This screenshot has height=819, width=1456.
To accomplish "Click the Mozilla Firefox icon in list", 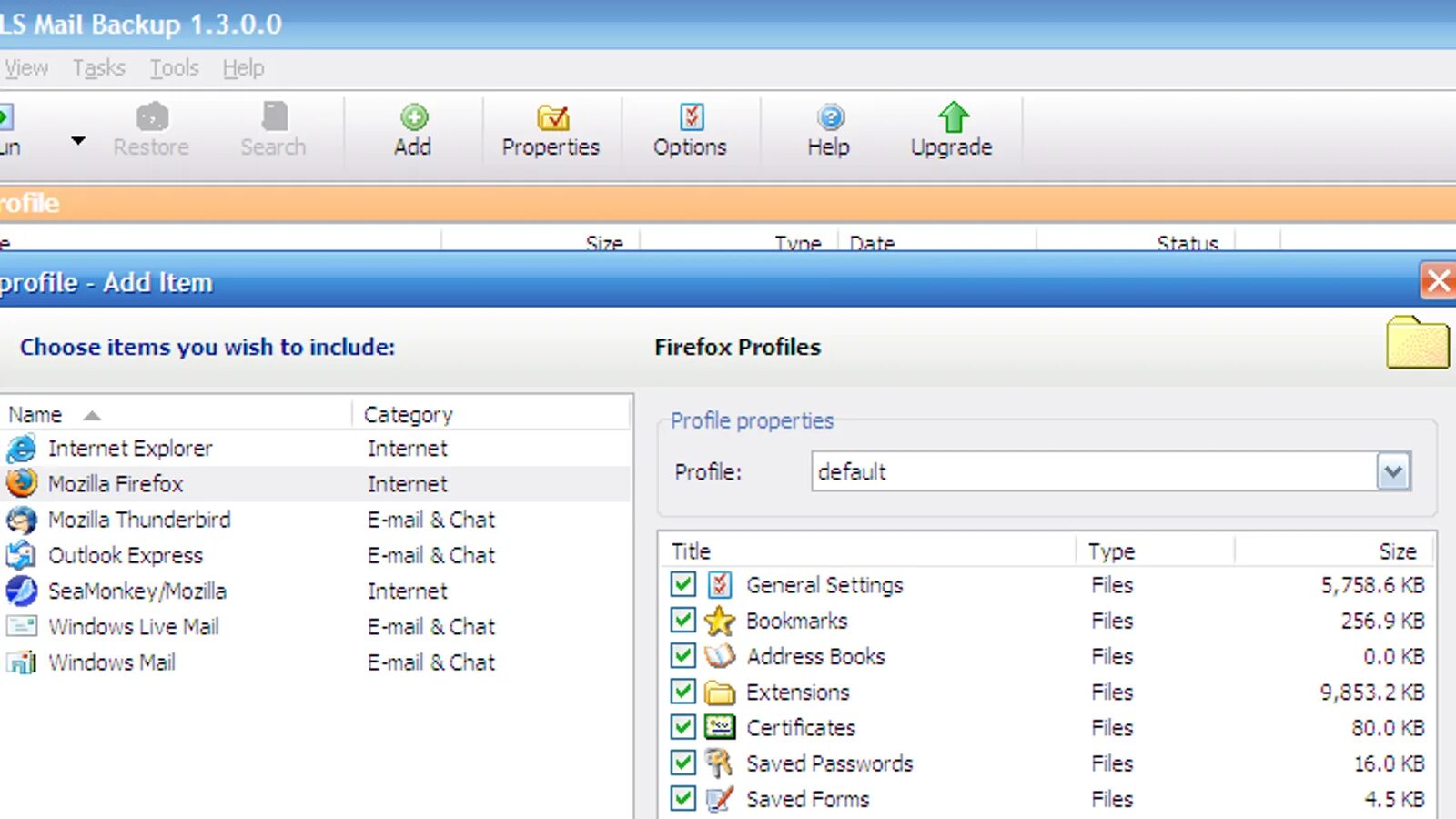I will click(x=22, y=483).
